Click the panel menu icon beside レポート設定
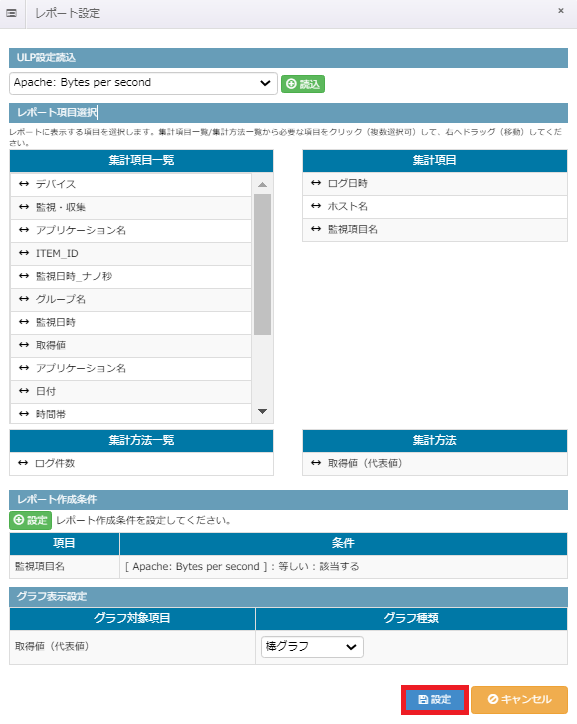The width and height of the screenshot is (577, 724). coord(12,13)
